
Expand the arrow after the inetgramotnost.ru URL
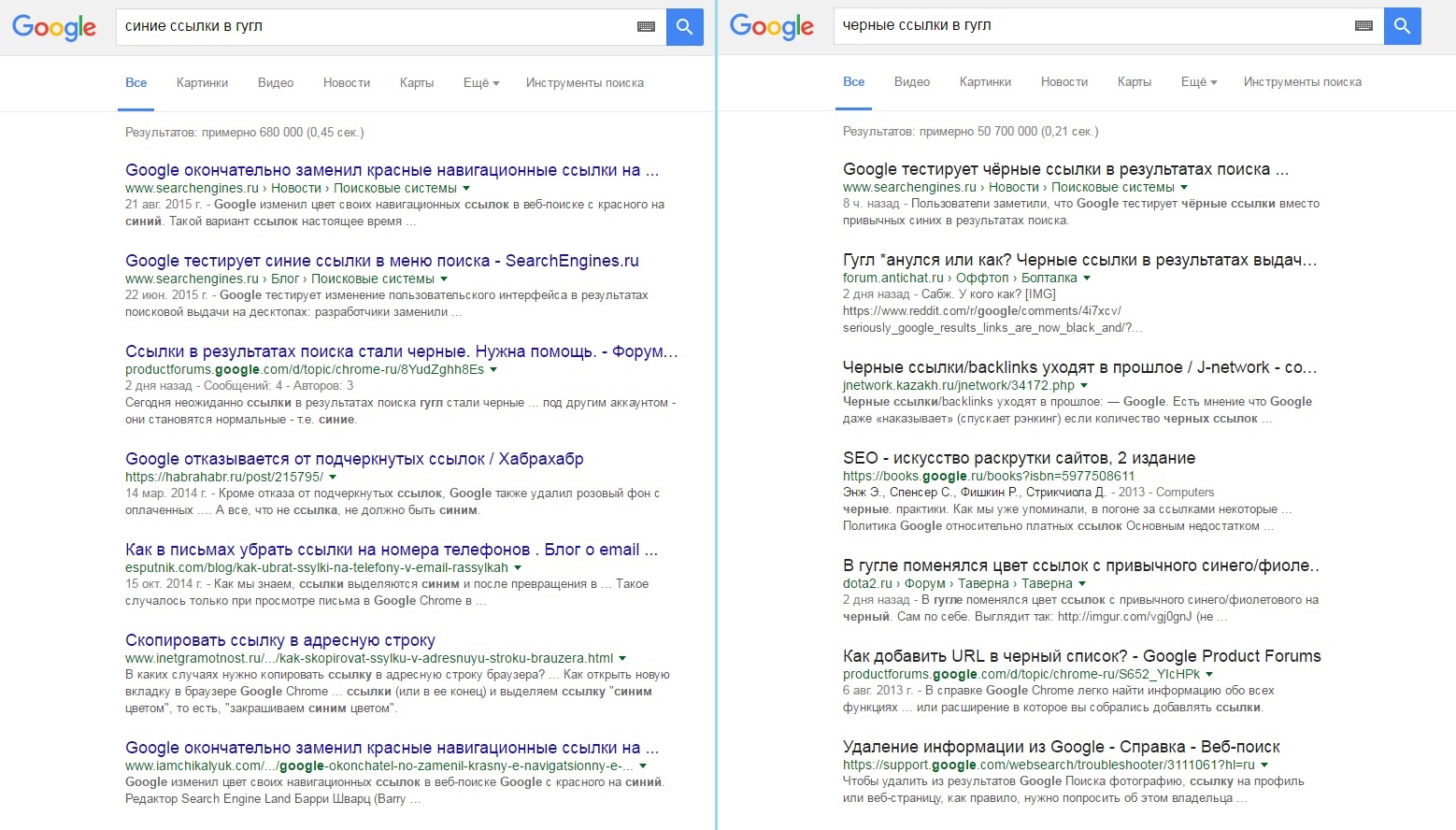pyautogui.click(x=622, y=658)
